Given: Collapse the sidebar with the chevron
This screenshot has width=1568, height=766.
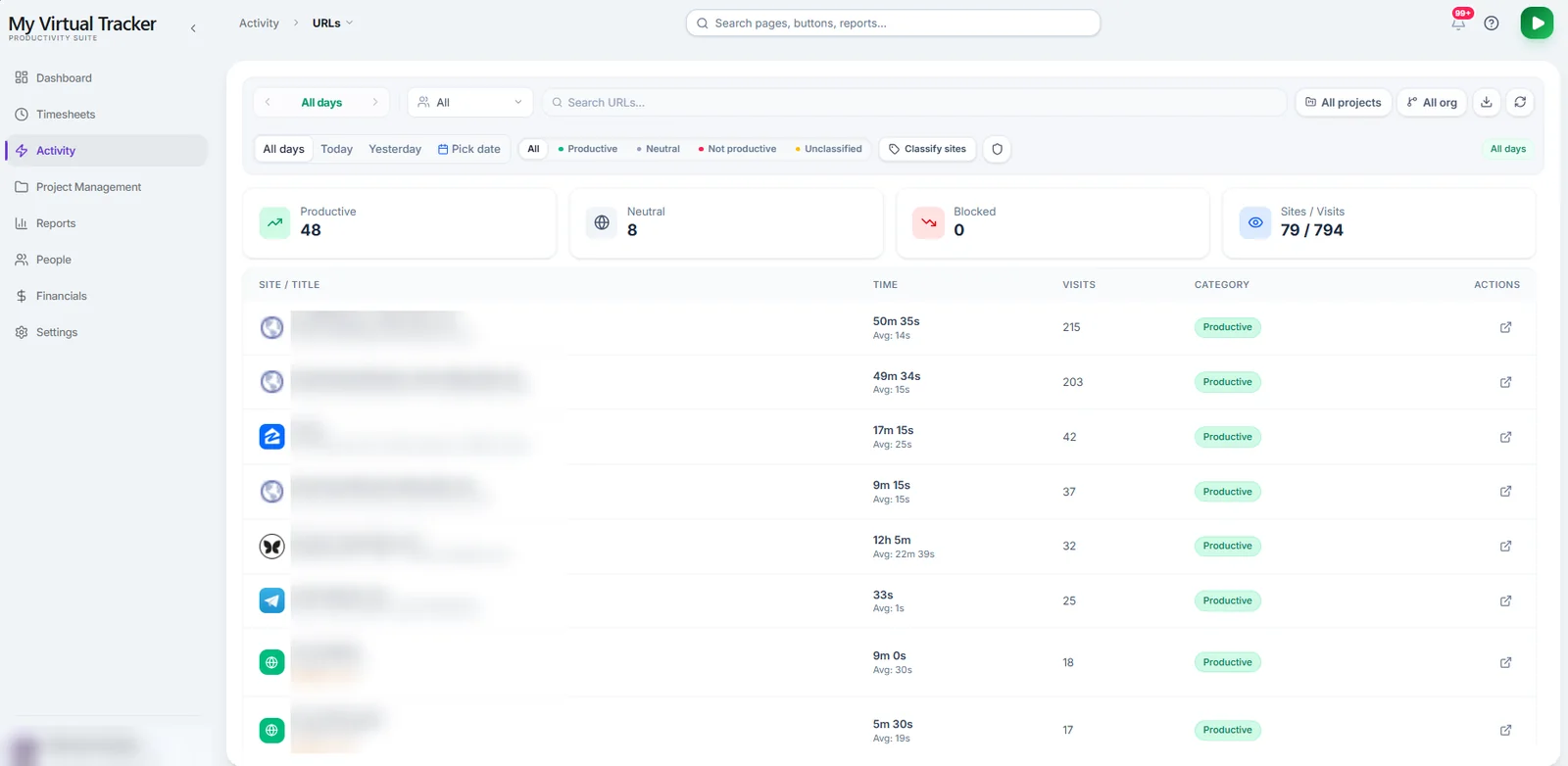Looking at the screenshot, I should click(193, 28).
